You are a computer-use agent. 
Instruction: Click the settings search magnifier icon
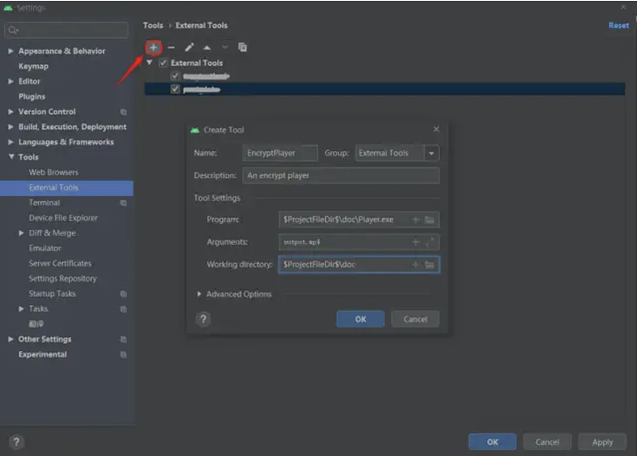13,30
